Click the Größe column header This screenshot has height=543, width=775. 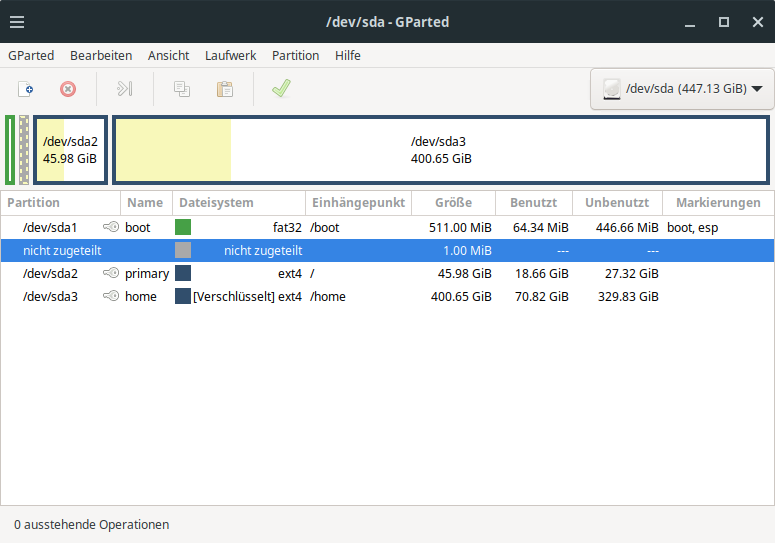click(452, 203)
